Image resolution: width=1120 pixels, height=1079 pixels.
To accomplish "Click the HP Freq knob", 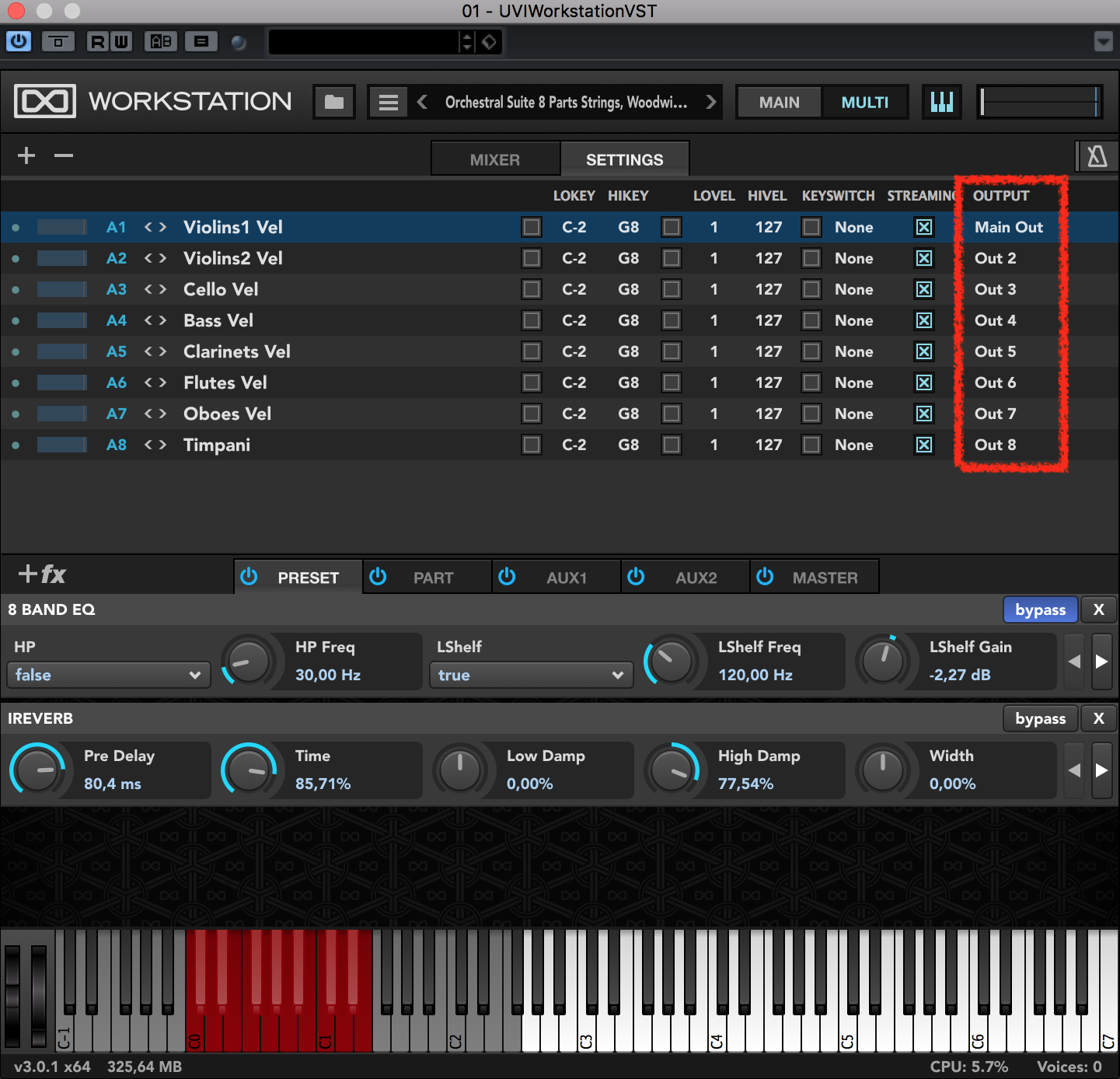I will click(x=249, y=662).
